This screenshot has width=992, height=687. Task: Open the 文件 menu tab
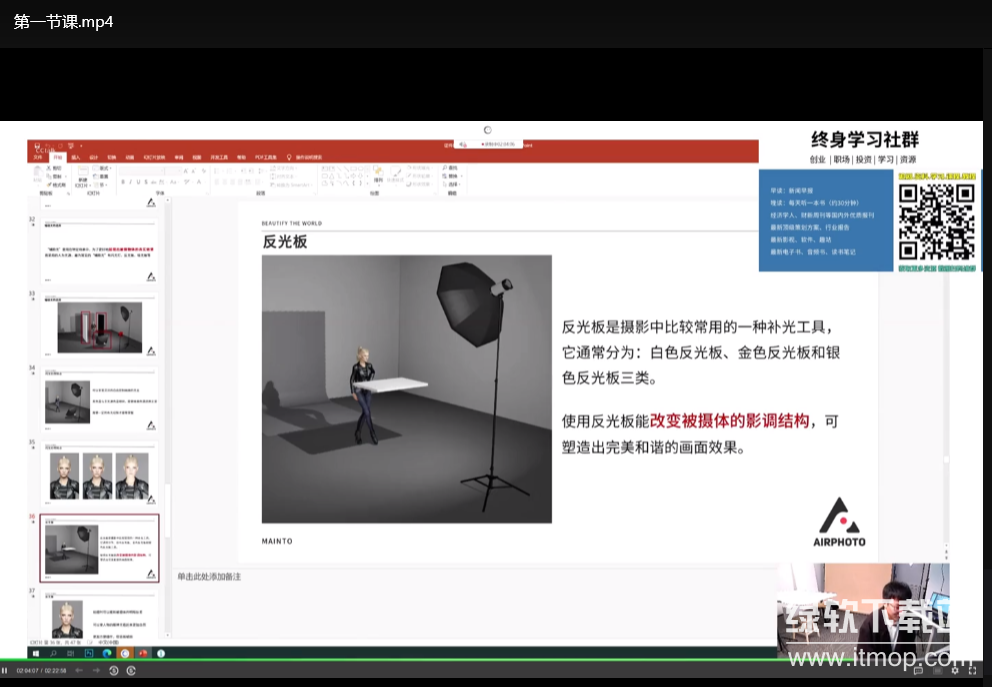coord(38,157)
